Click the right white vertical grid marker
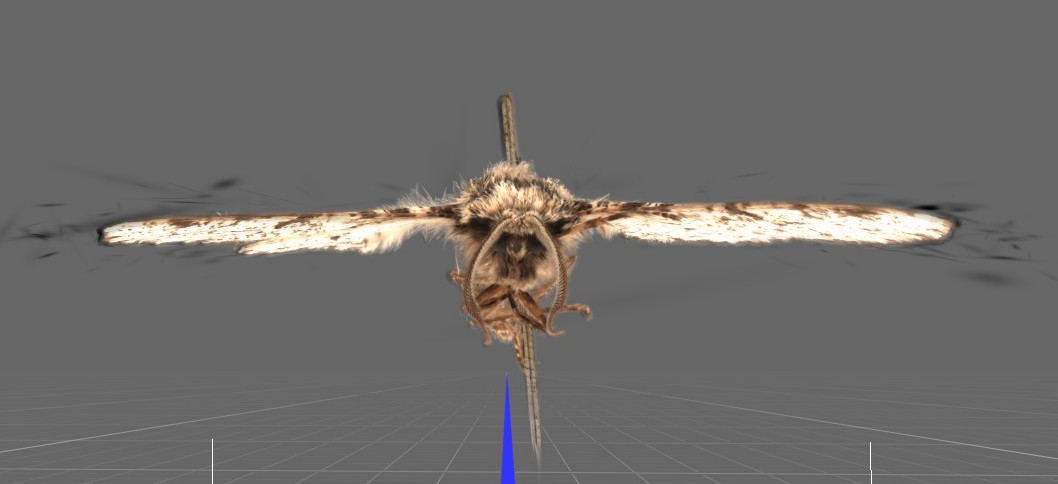The image size is (1058, 484). click(x=870, y=460)
